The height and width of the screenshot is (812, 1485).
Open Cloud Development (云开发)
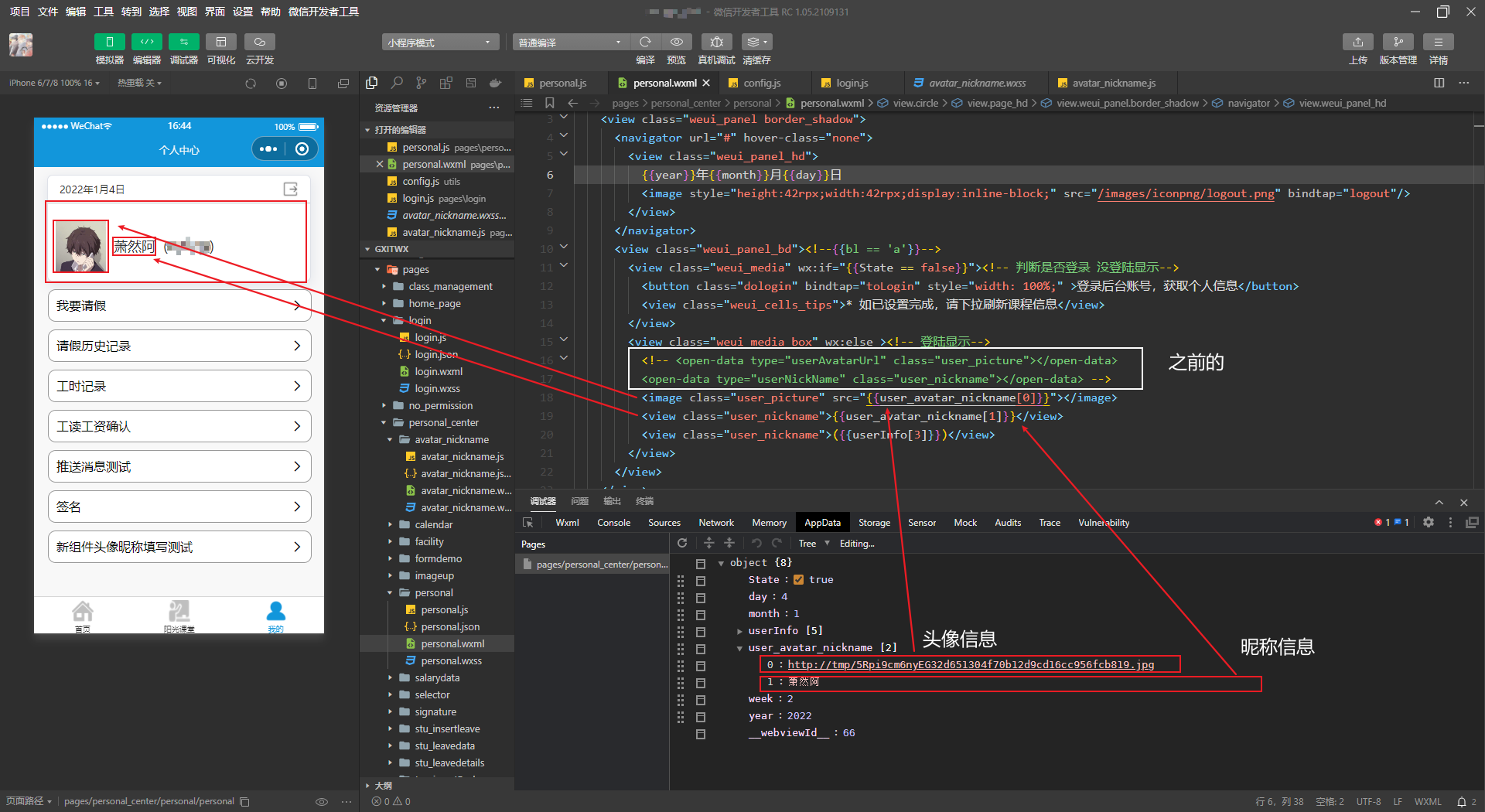[x=260, y=42]
